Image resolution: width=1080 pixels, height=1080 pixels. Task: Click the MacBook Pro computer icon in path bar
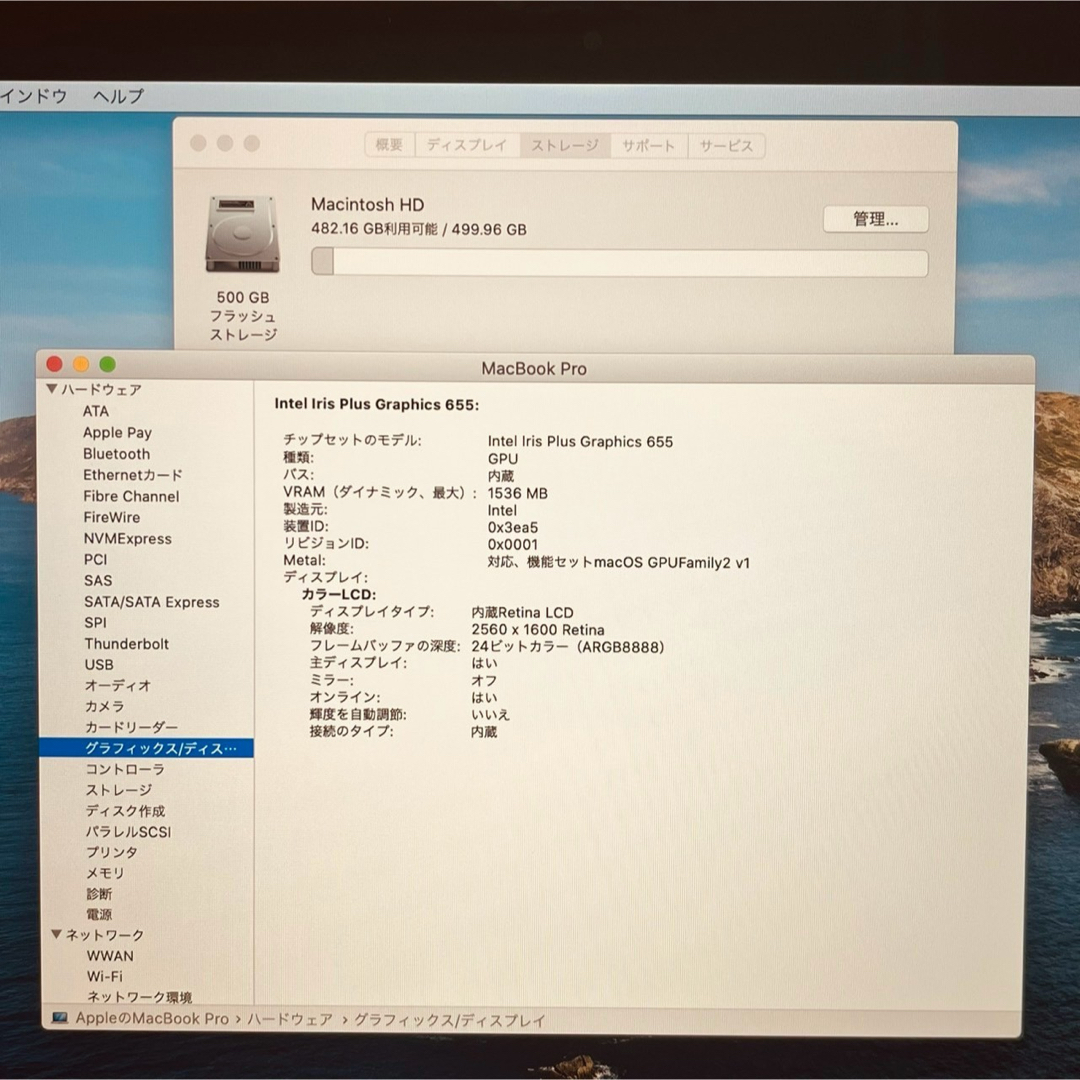pos(61,1017)
